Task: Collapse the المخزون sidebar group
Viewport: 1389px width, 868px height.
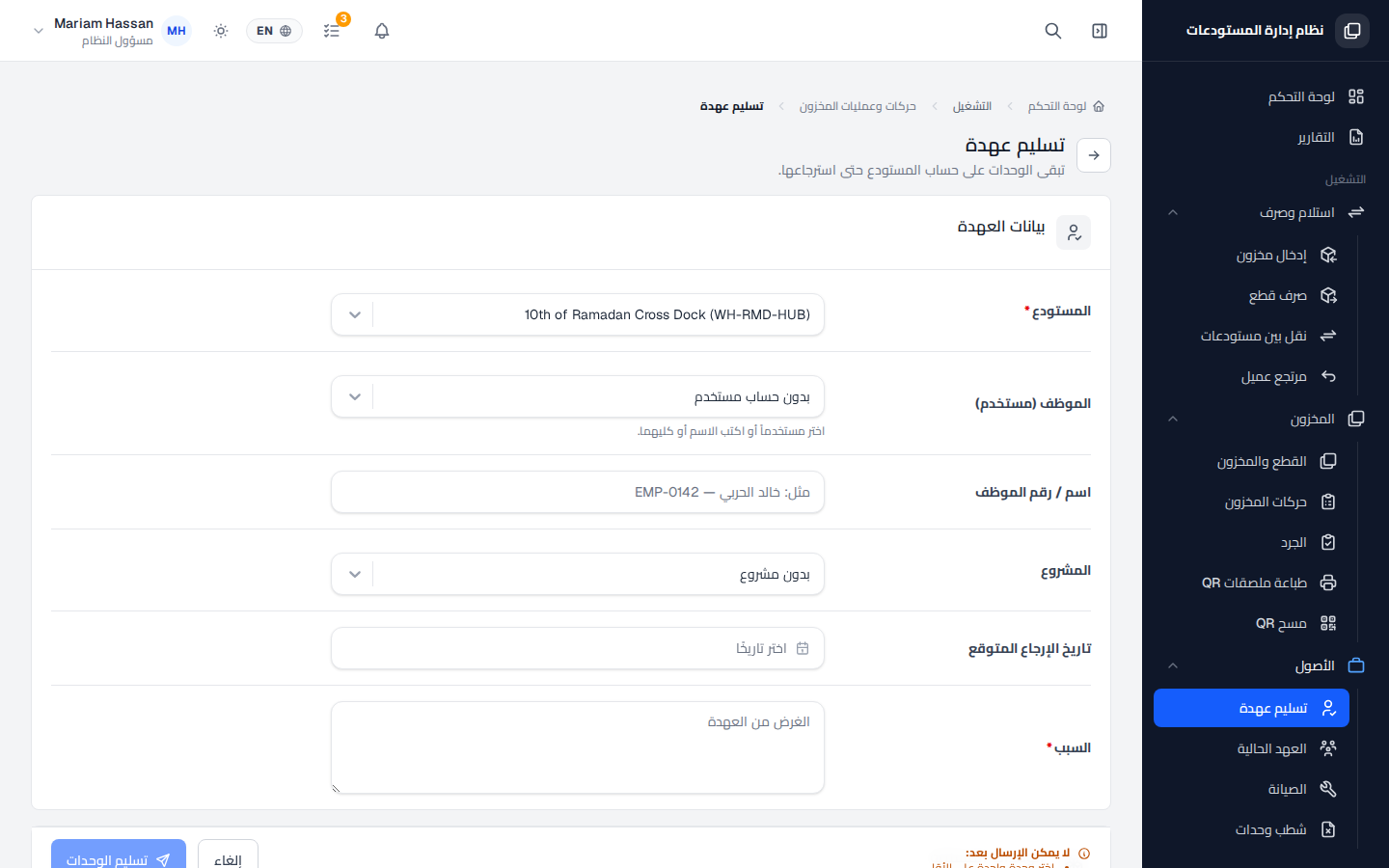Action: (1266, 419)
